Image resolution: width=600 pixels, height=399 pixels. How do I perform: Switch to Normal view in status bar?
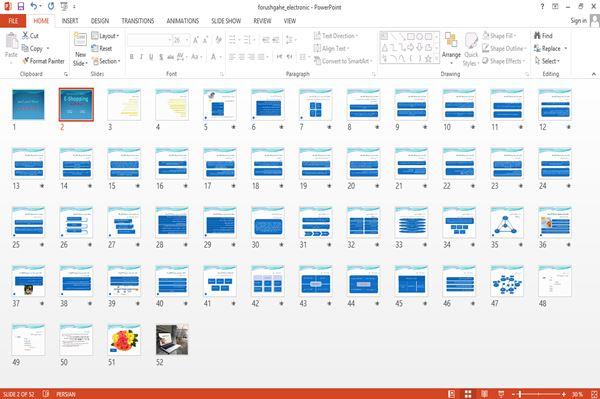tap(452, 394)
